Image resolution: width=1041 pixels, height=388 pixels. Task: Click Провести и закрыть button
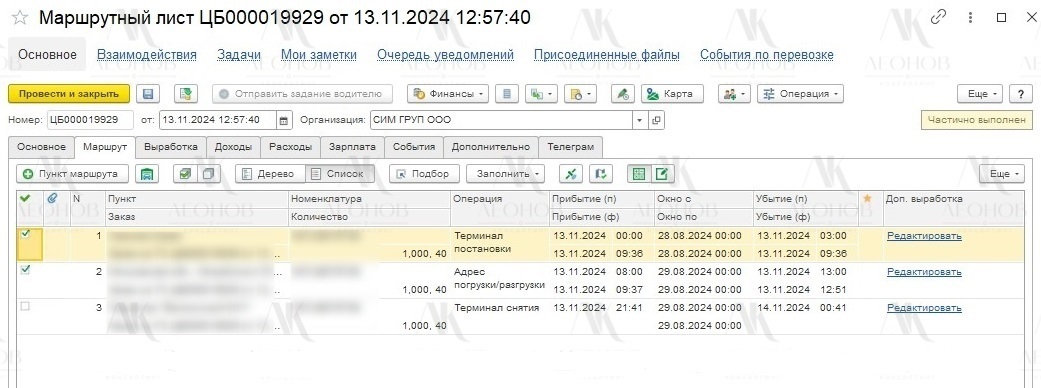[68, 94]
